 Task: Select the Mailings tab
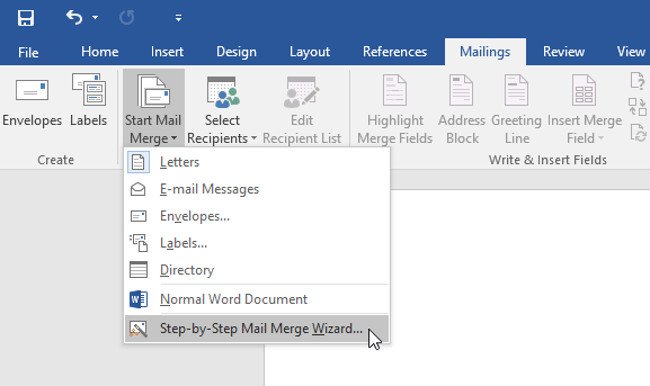coord(485,52)
